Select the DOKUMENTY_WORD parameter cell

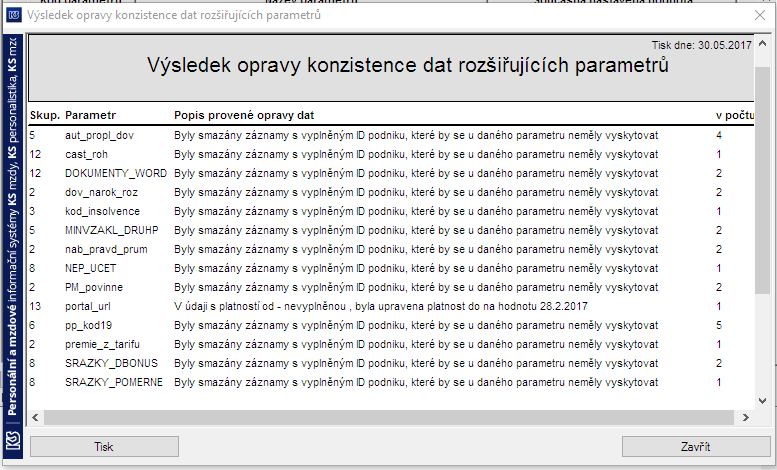pyautogui.click(x=116, y=173)
